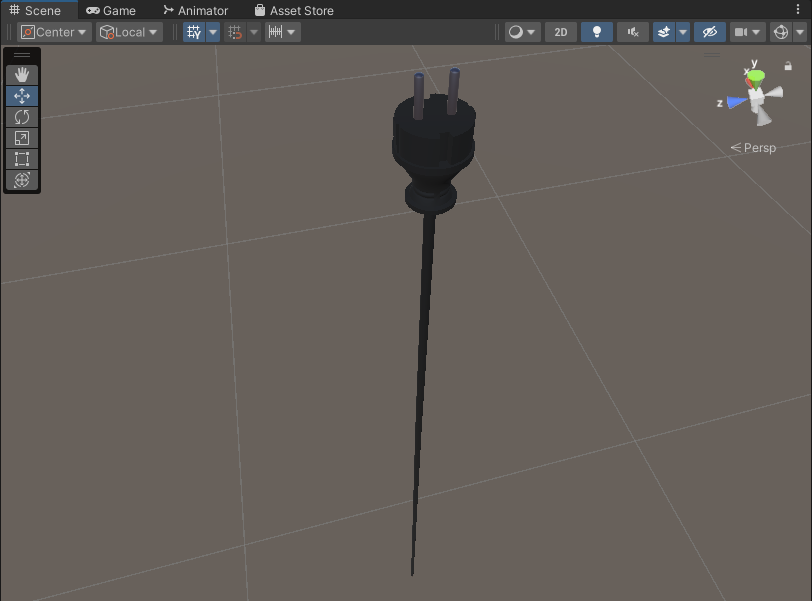Toggle 2D view mode

561,31
